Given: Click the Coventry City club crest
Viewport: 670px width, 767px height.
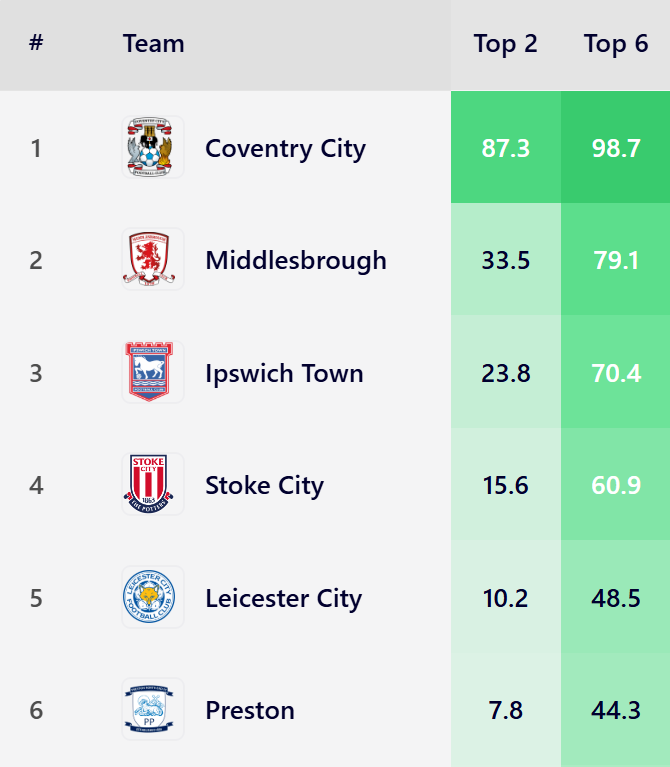Looking at the screenshot, I should 153,148.
